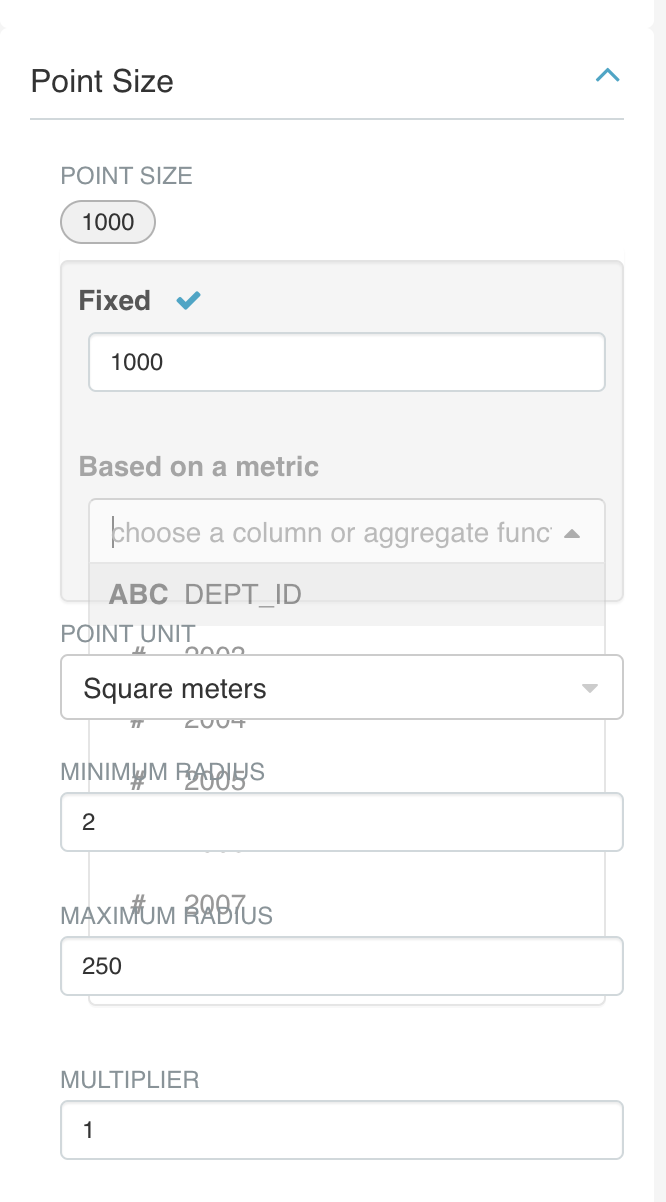Click the ABC type icon beside DEPT_ID
Image resolution: width=666 pixels, height=1202 pixels.
pyautogui.click(x=139, y=594)
